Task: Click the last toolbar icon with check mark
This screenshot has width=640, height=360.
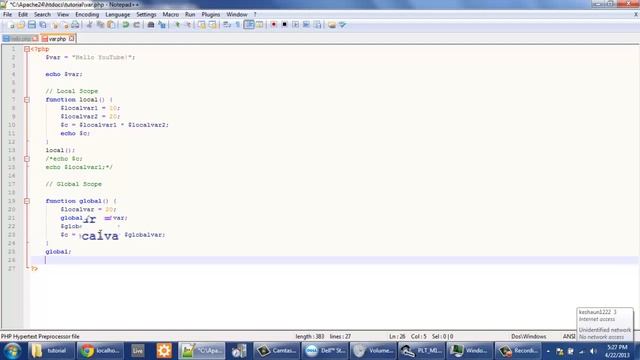Action: 343,25
